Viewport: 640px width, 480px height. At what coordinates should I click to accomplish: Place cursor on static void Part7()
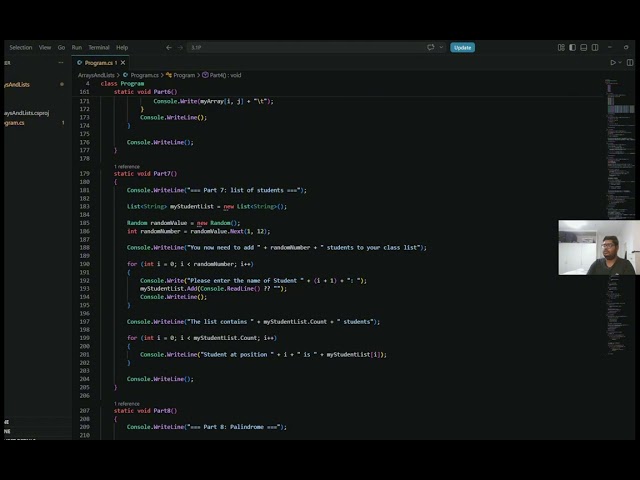click(145, 173)
